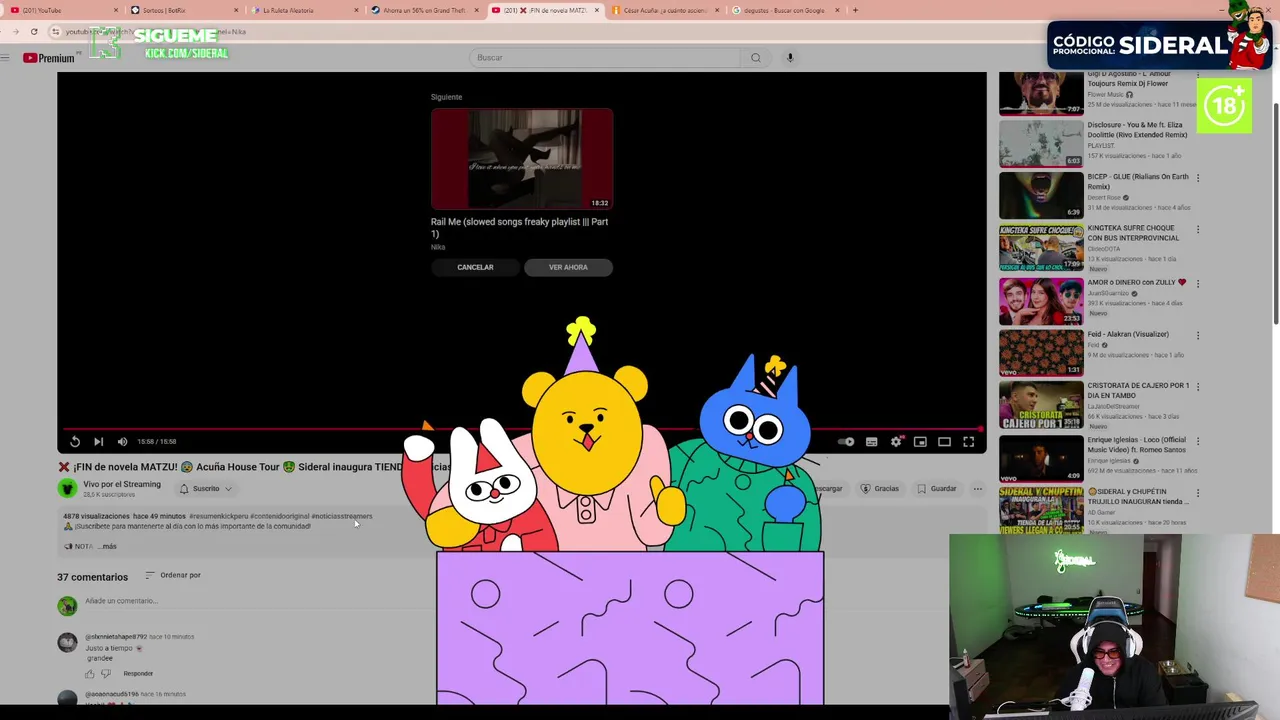Open options for Feid Alakran video

(x=1198, y=336)
